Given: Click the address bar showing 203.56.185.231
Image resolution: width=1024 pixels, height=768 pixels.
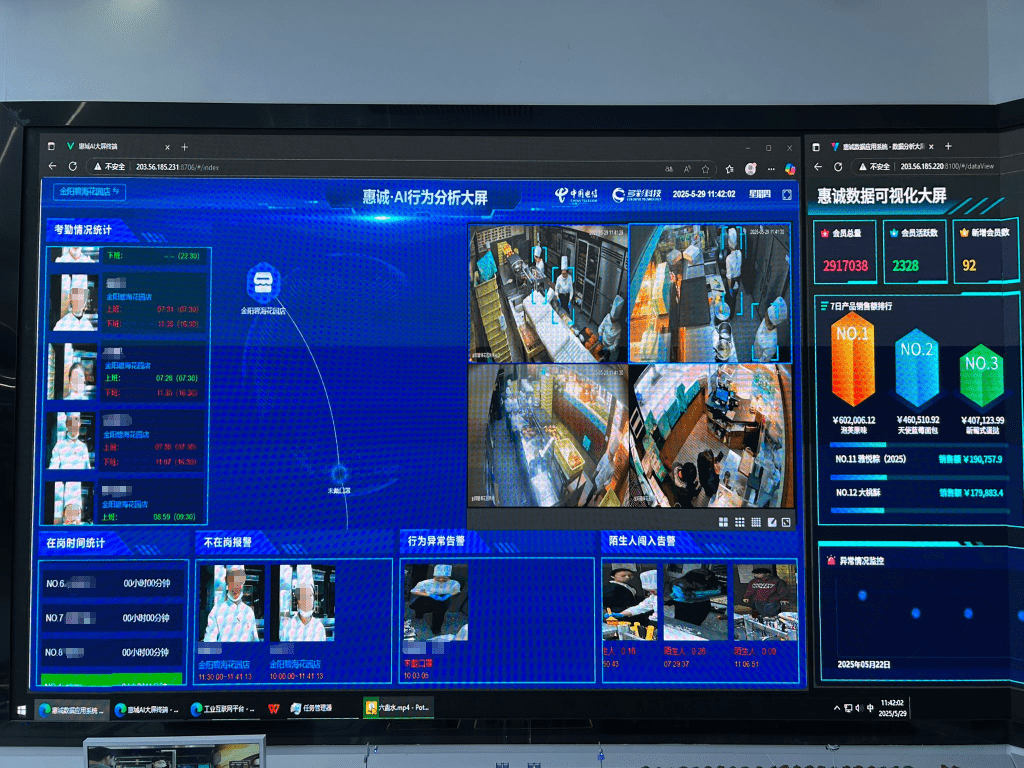Looking at the screenshot, I should pyautogui.click(x=180, y=167).
